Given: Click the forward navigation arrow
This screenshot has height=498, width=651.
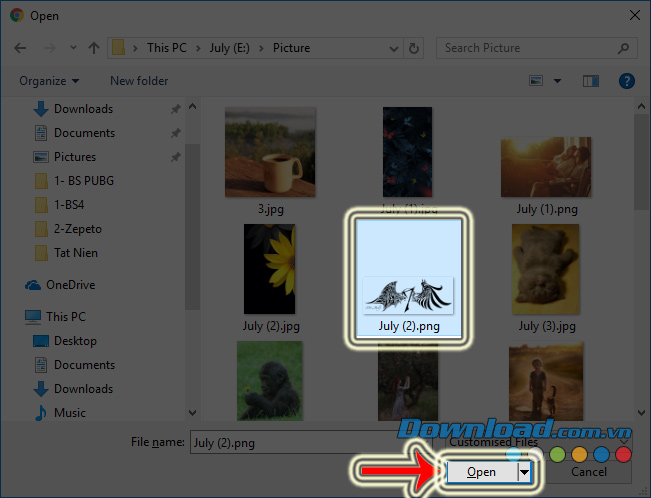Looking at the screenshot, I should click(50, 48).
